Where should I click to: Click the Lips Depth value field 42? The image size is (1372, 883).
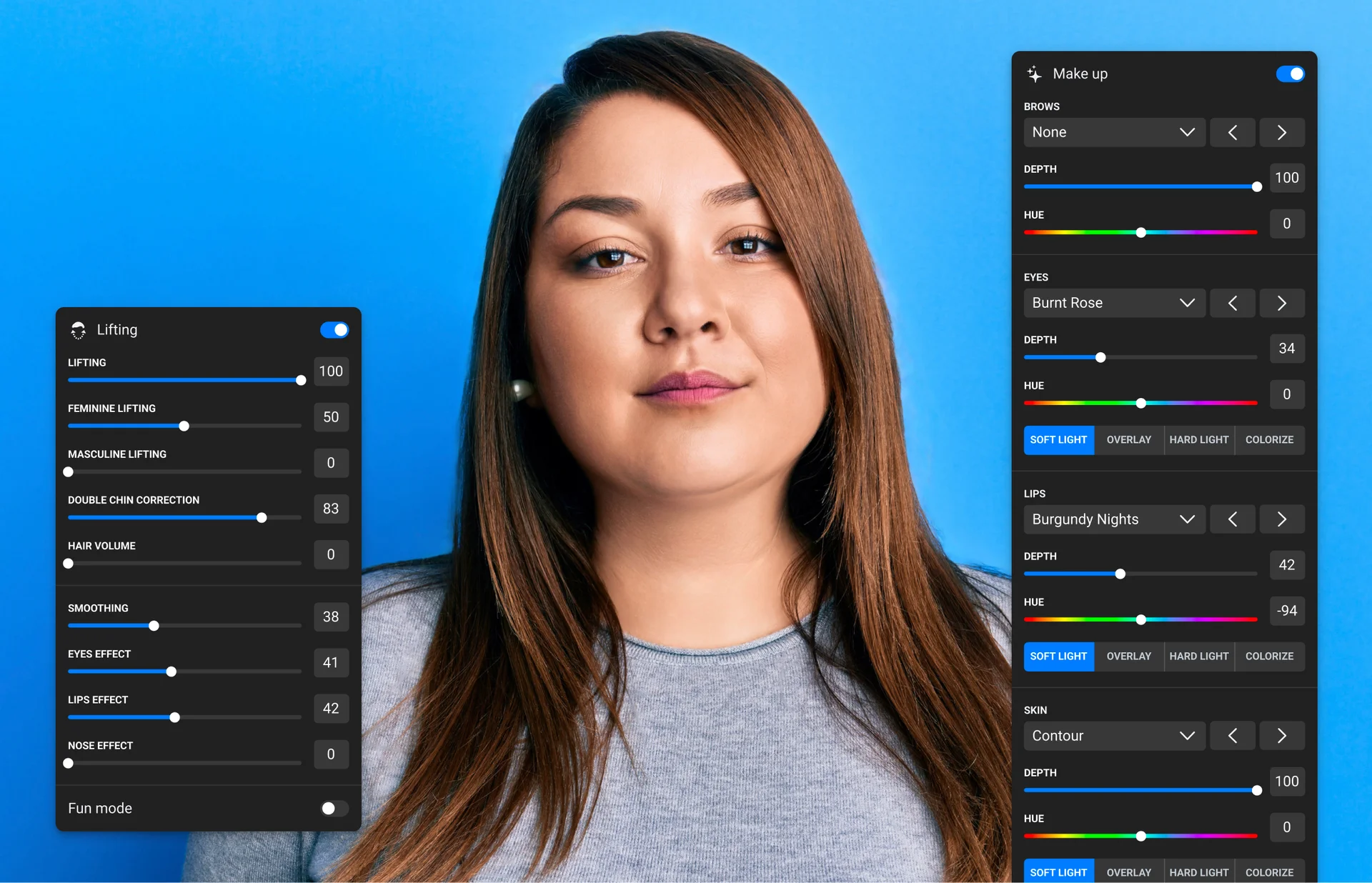[1288, 565]
